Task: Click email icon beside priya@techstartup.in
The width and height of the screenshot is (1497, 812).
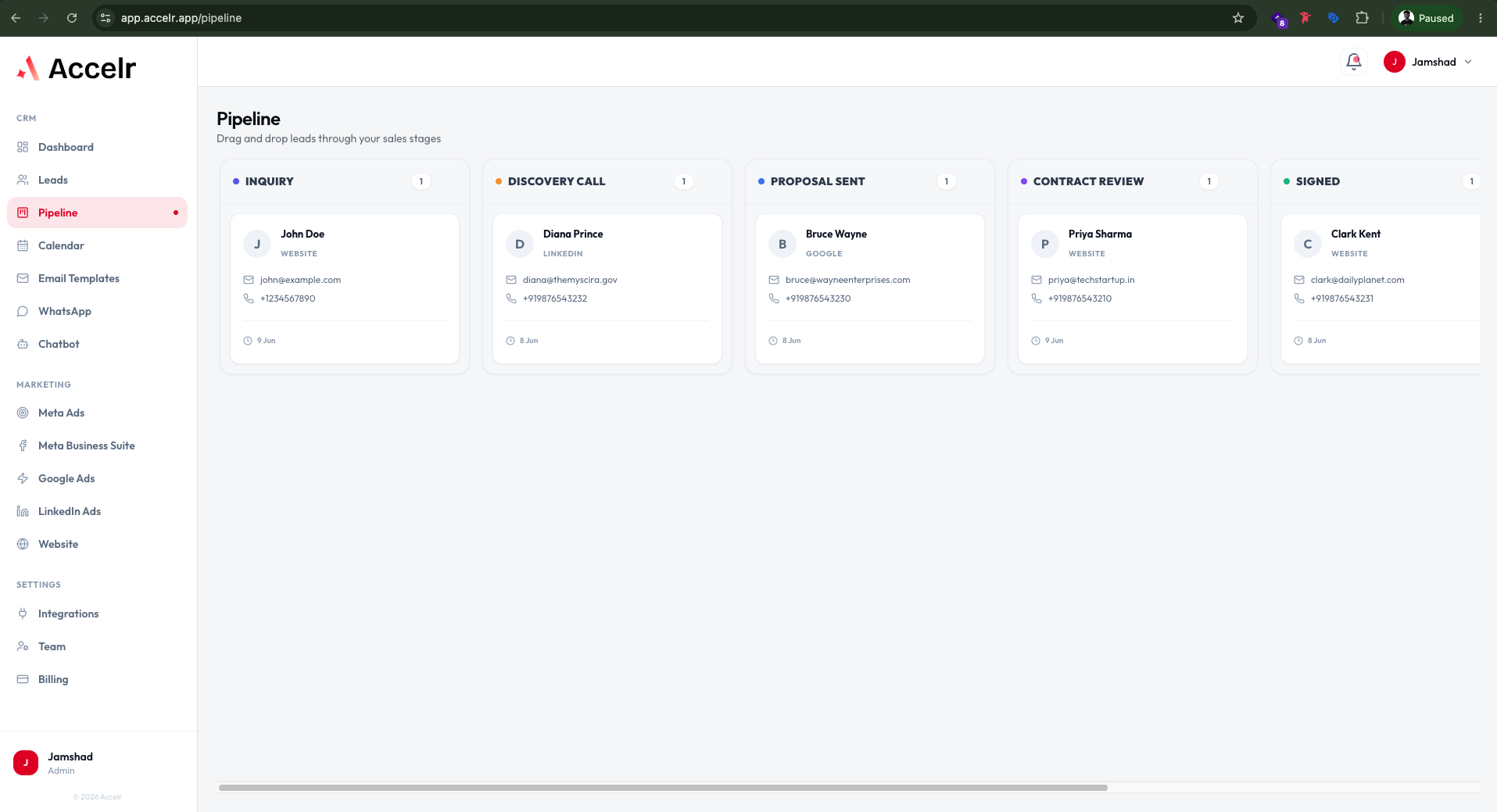Action: pyautogui.click(x=1037, y=280)
